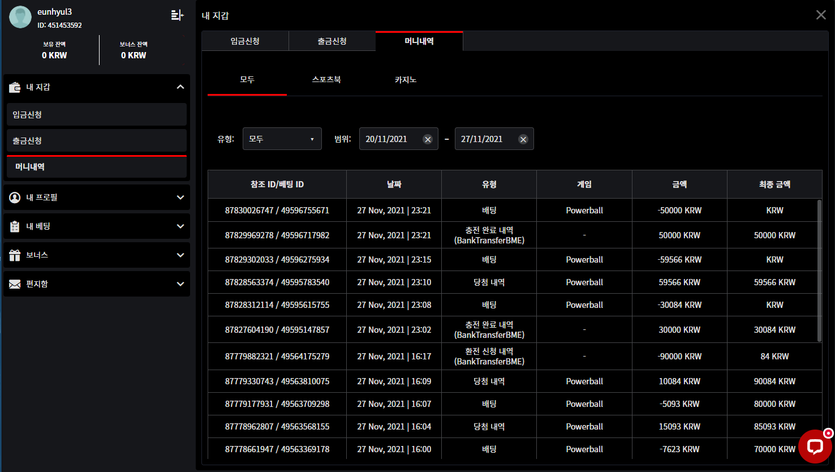This screenshot has height=472, width=835.
Task: Select row ID 87779882321 / 49564175279
Action: pos(277,356)
